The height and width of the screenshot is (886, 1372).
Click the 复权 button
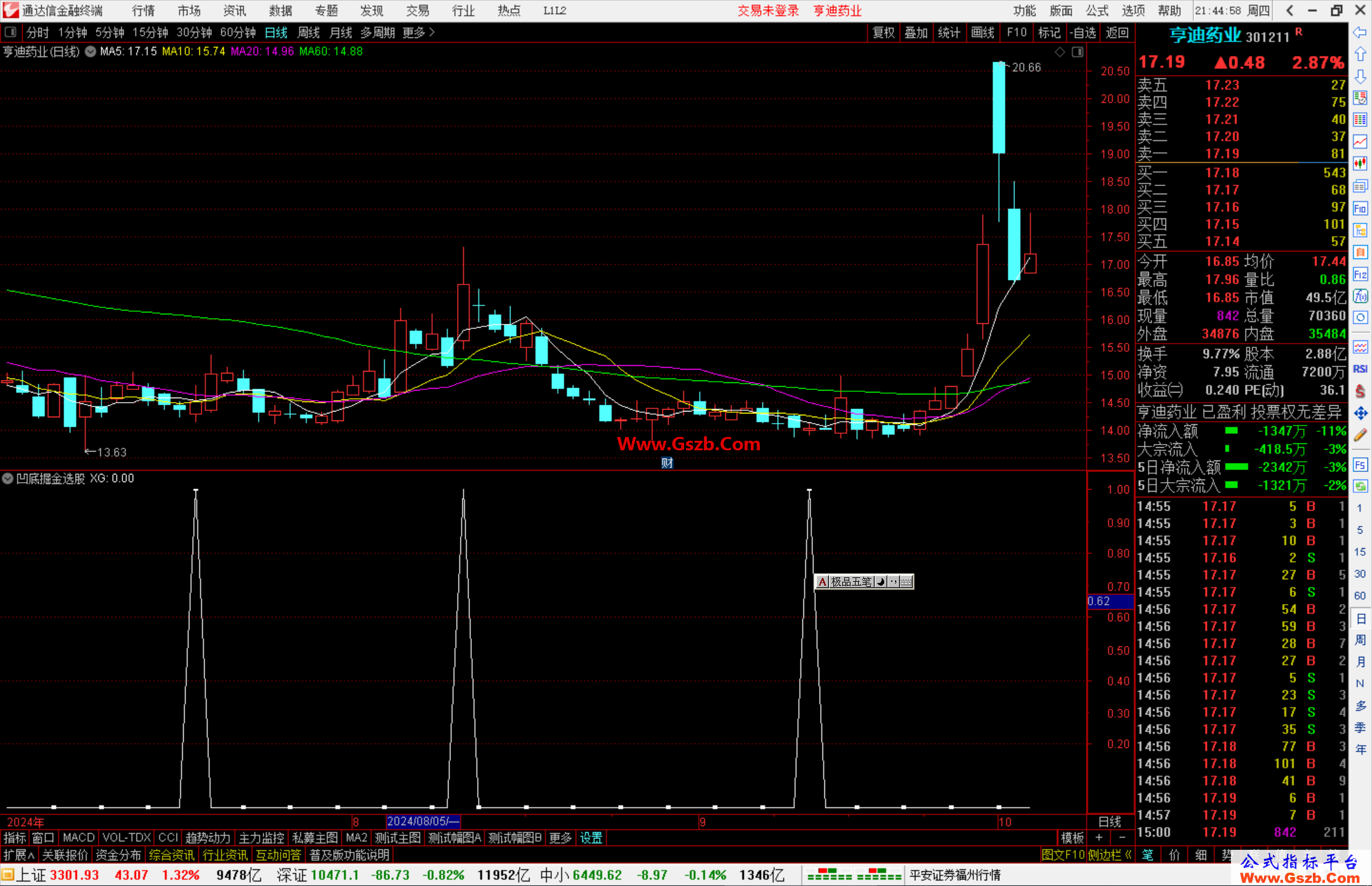point(884,32)
